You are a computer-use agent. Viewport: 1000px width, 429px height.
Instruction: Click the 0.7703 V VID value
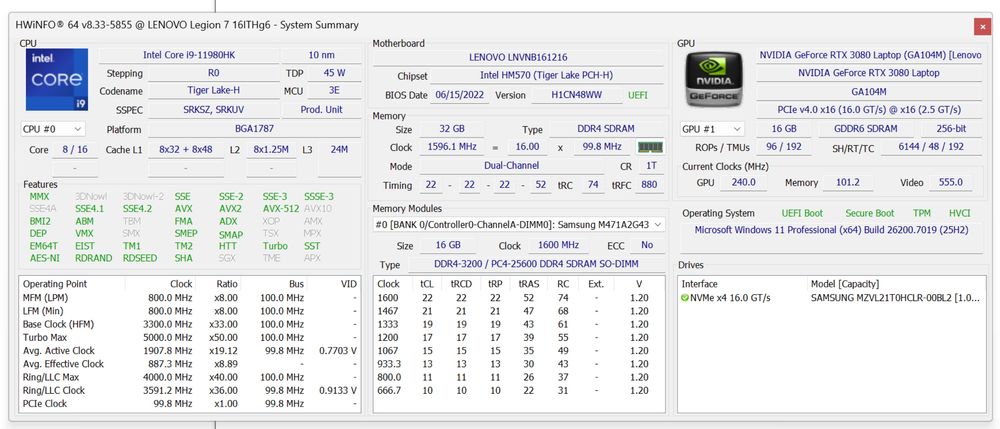pyautogui.click(x=337, y=351)
